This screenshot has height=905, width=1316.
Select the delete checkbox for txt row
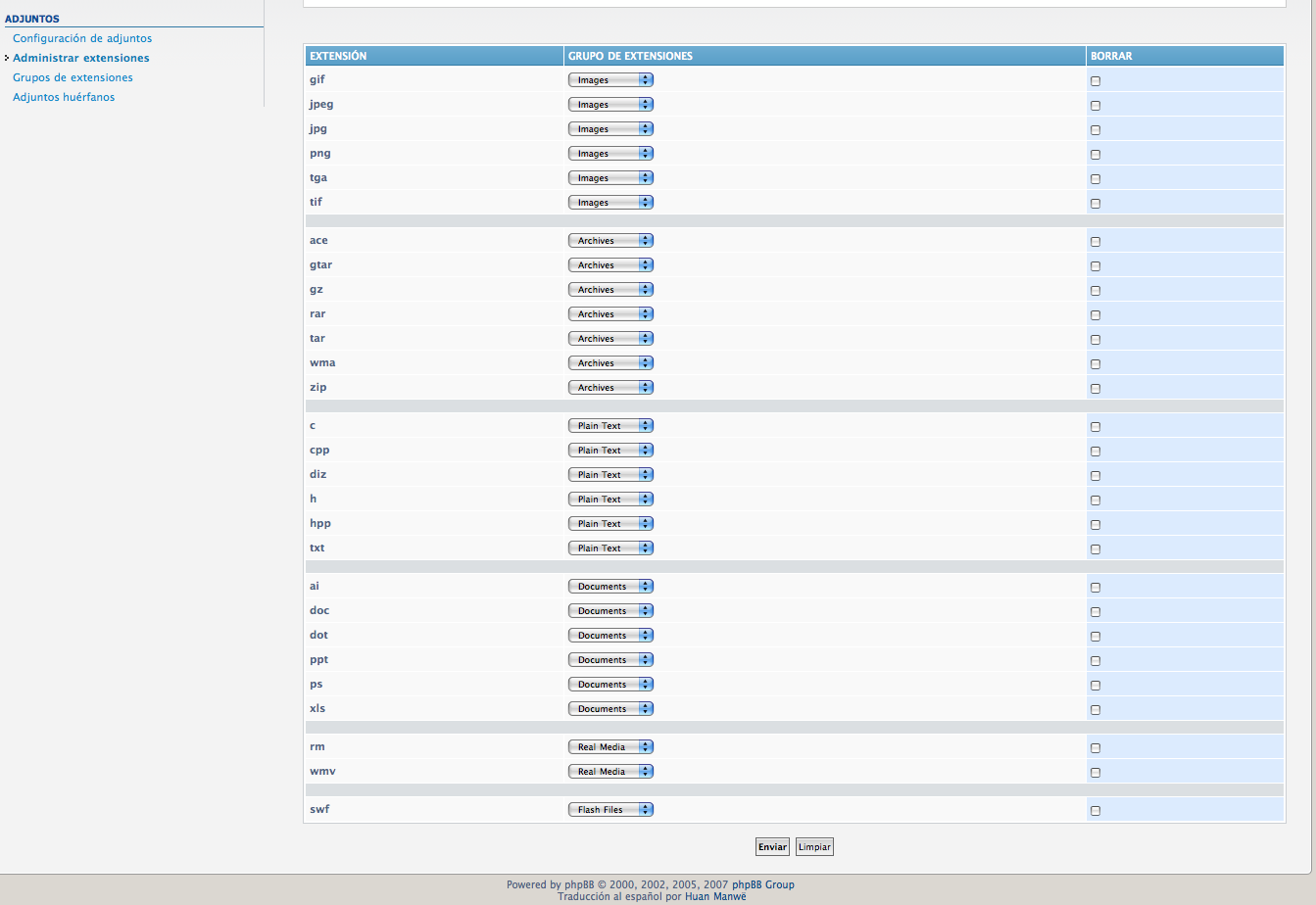click(x=1096, y=549)
